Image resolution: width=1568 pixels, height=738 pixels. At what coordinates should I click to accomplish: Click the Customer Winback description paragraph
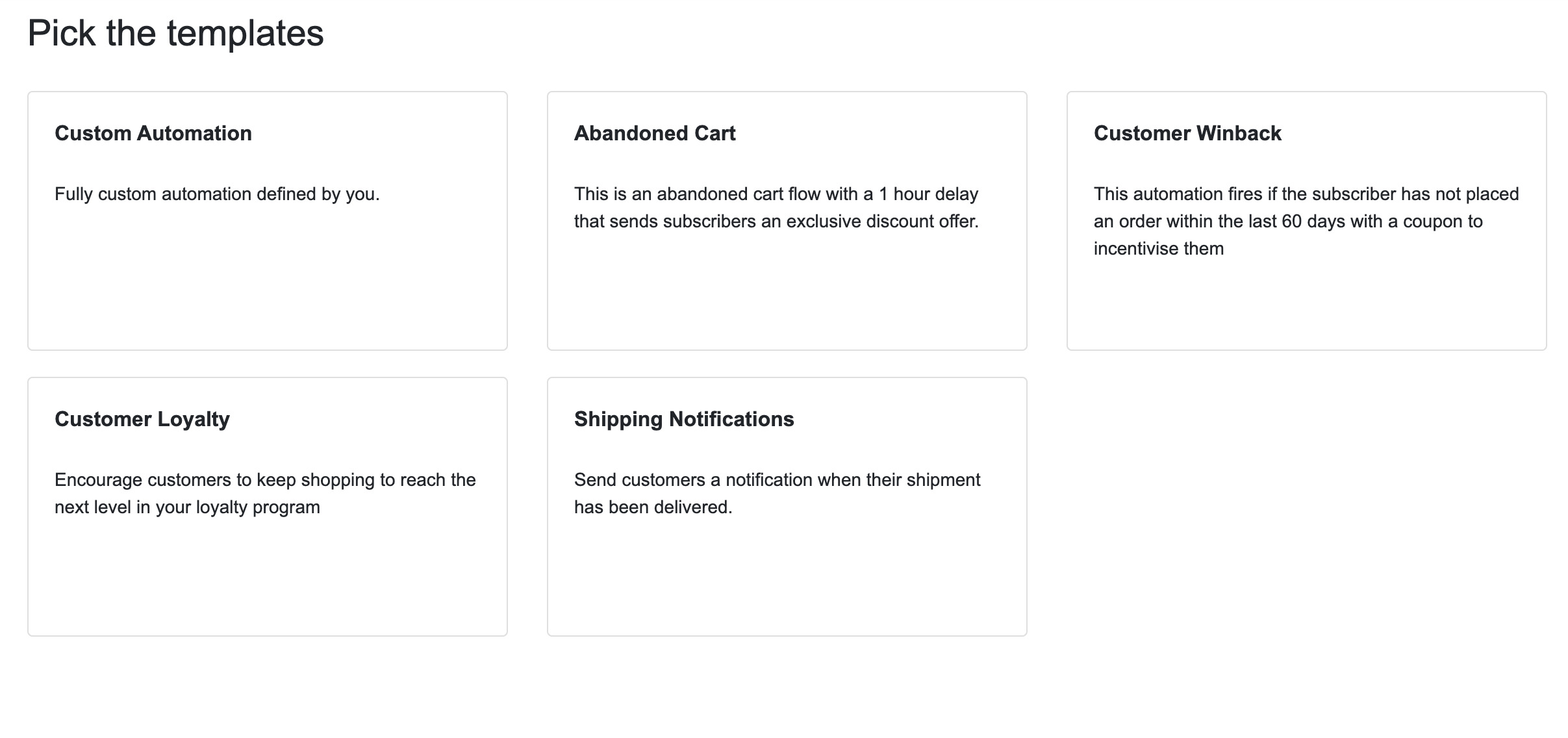1306,222
